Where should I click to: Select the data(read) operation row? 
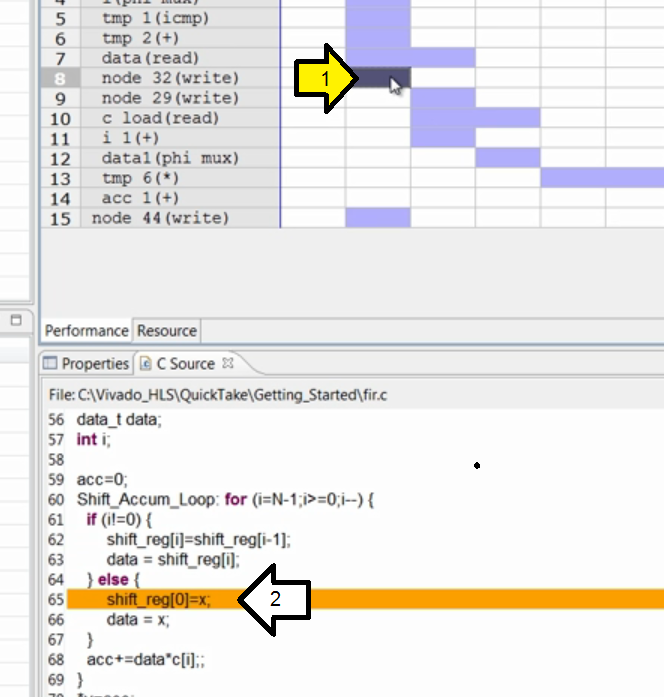tap(150, 58)
